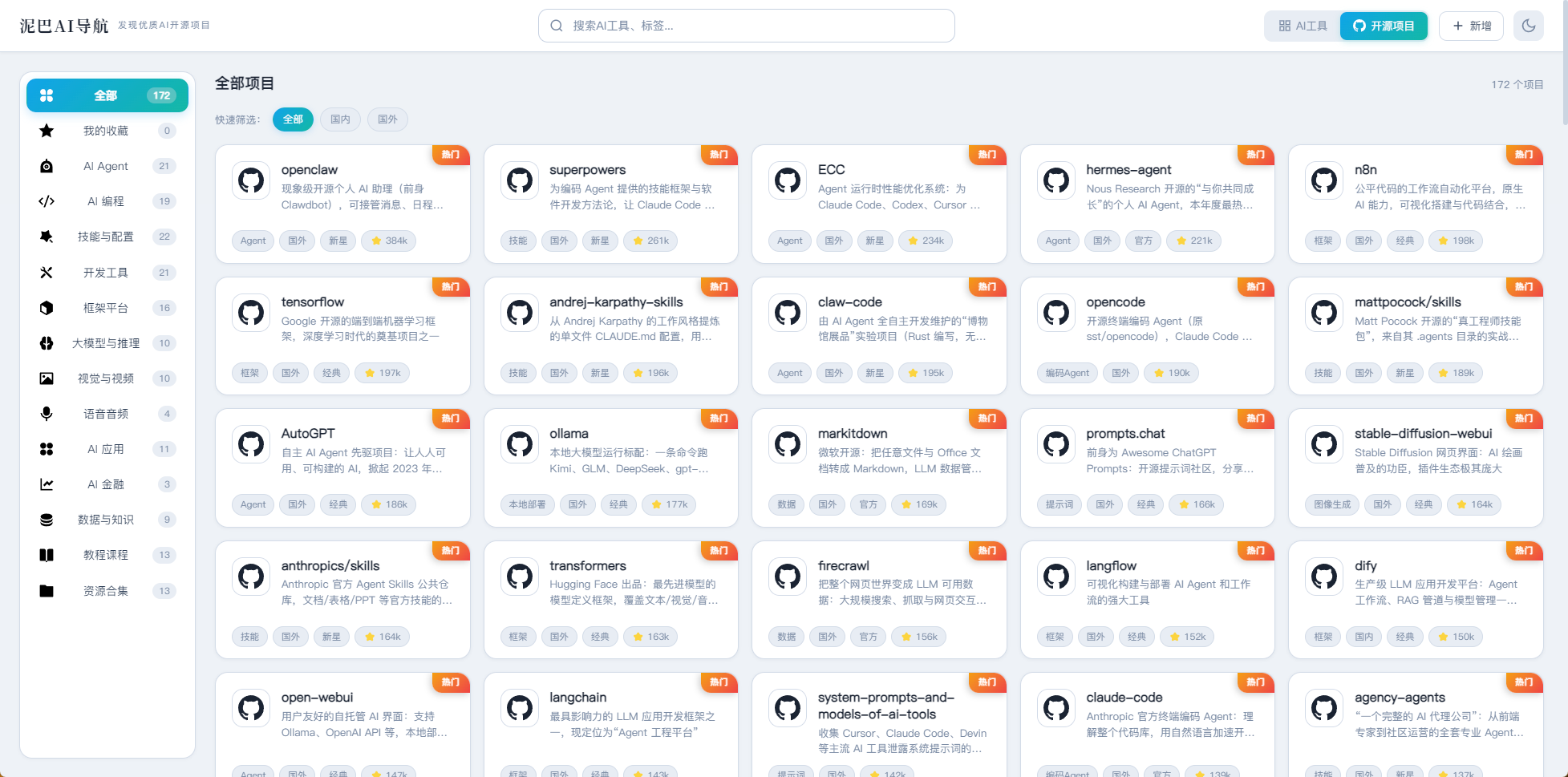Screen dimensions: 1568x777
Task: Toggle dark mode moon icon
Action: pyautogui.click(x=1529, y=26)
